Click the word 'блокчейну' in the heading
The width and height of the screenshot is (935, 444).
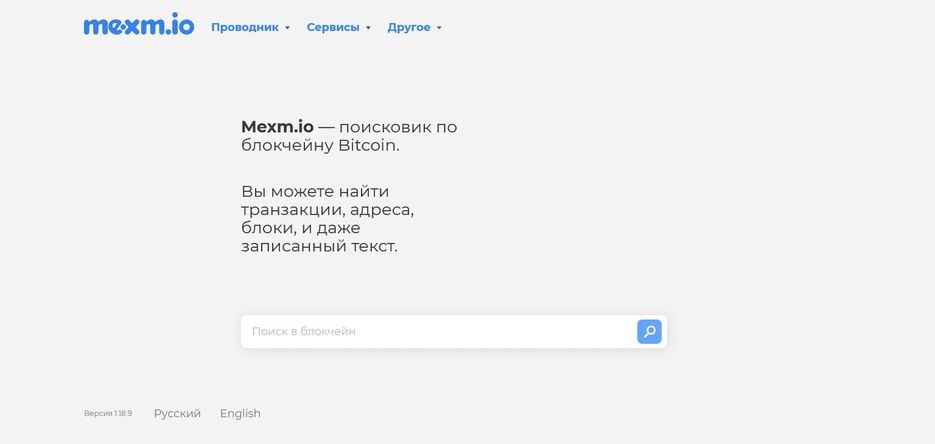[287, 146]
